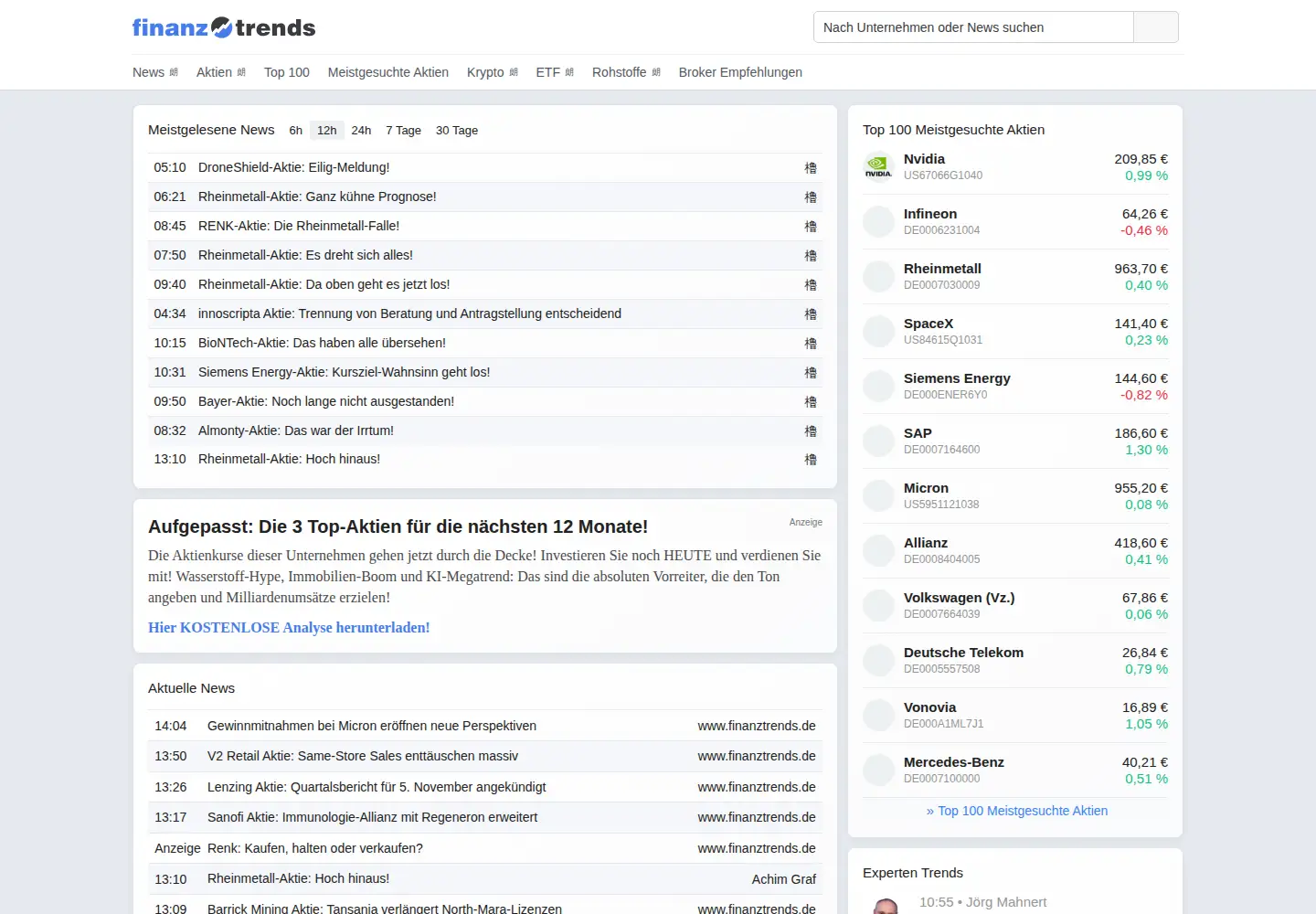1316x914 pixels.
Task: Click icon beside 'Ganz kühne Prognose!' headline
Action: (810, 197)
